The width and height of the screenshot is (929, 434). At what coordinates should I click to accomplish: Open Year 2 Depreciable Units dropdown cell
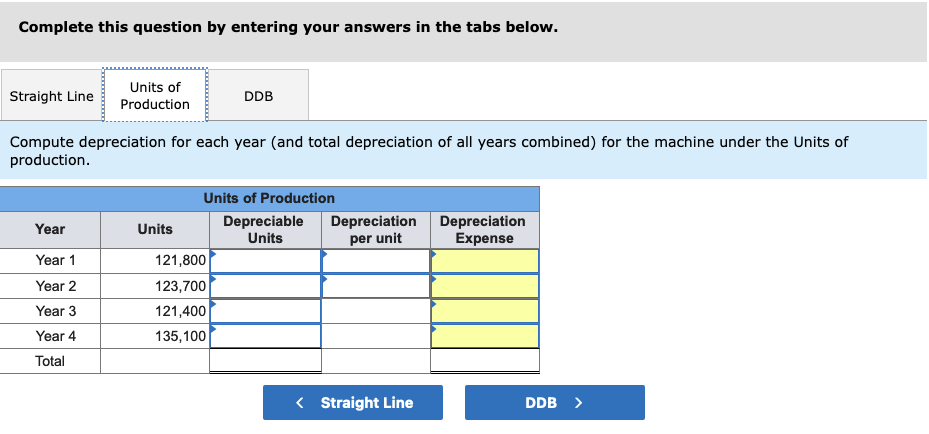click(265, 286)
